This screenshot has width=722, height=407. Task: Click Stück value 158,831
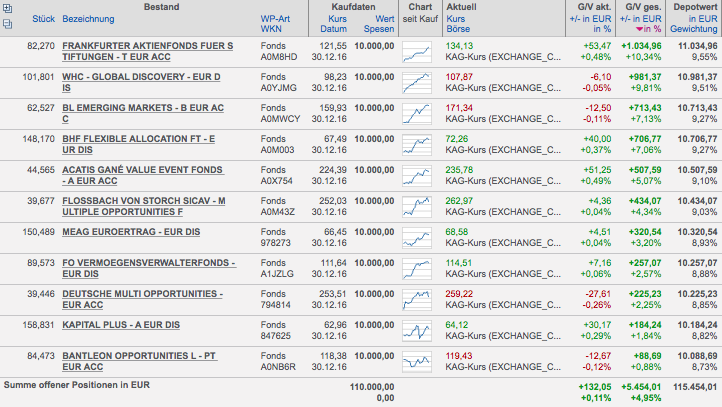click(x=39, y=325)
